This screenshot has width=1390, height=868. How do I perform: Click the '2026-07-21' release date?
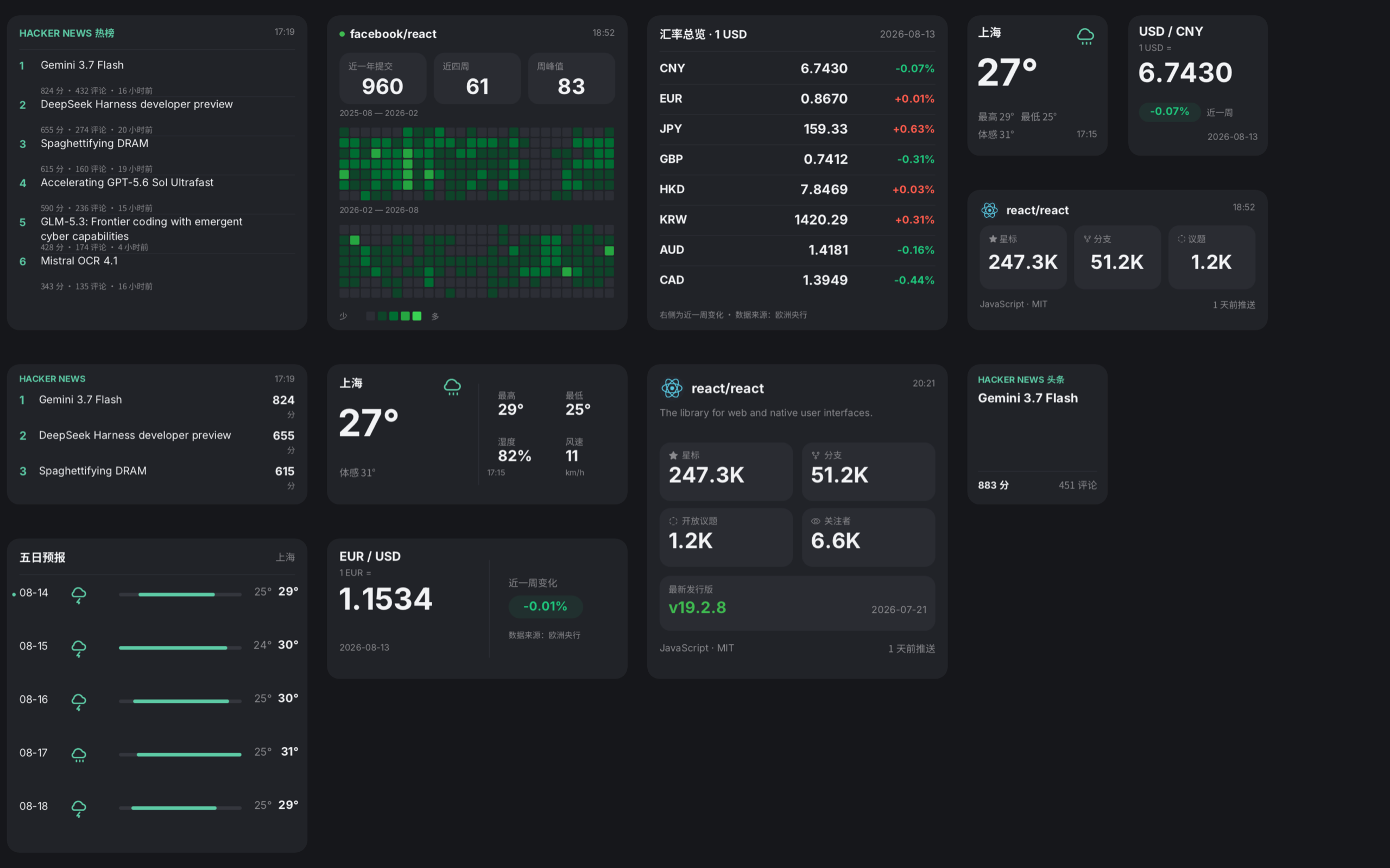click(x=899, y=610)
